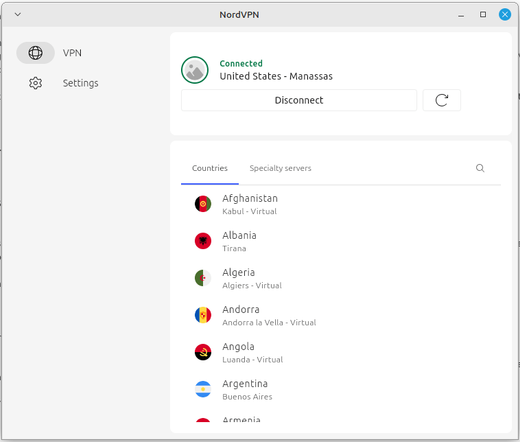The image size is (520, 442).
Task: Click the Argentina flag icon
Action: (x=203, y=389)
